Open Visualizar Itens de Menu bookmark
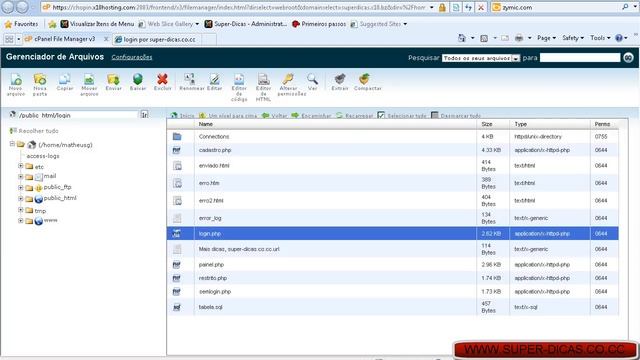This screenshot has width=640, height=360. pos(97,24)
